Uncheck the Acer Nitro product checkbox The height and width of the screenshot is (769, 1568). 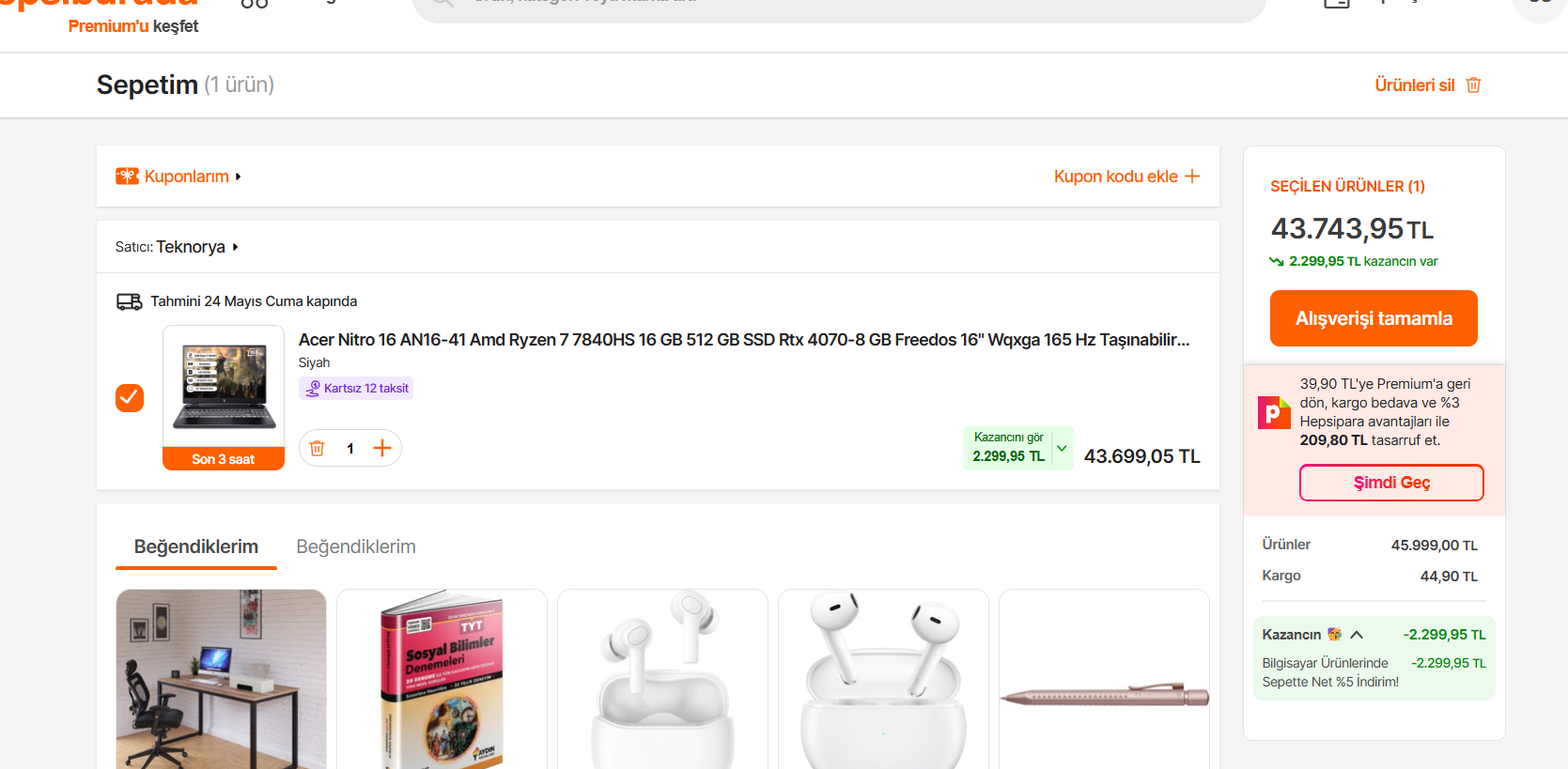coord(130,398)
